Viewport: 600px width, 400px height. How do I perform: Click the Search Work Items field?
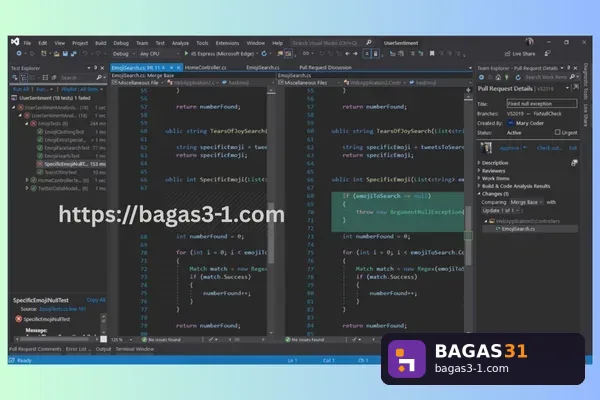546,77
